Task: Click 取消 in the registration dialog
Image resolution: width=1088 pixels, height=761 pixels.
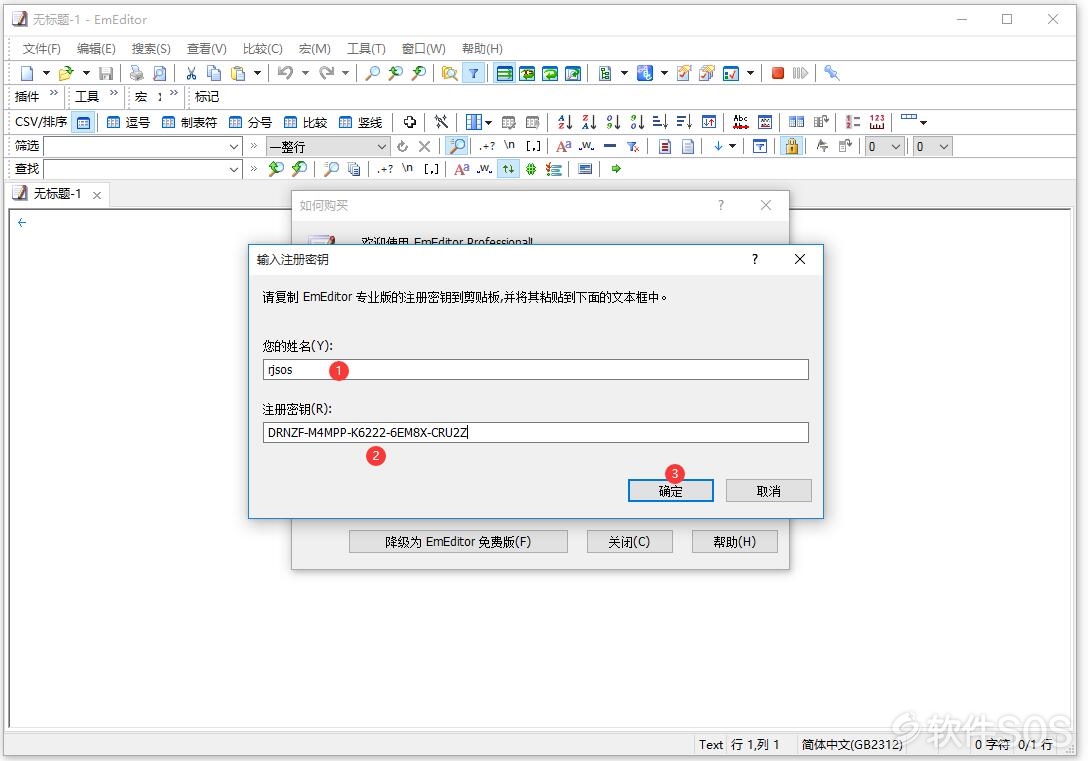Action: 768,490
